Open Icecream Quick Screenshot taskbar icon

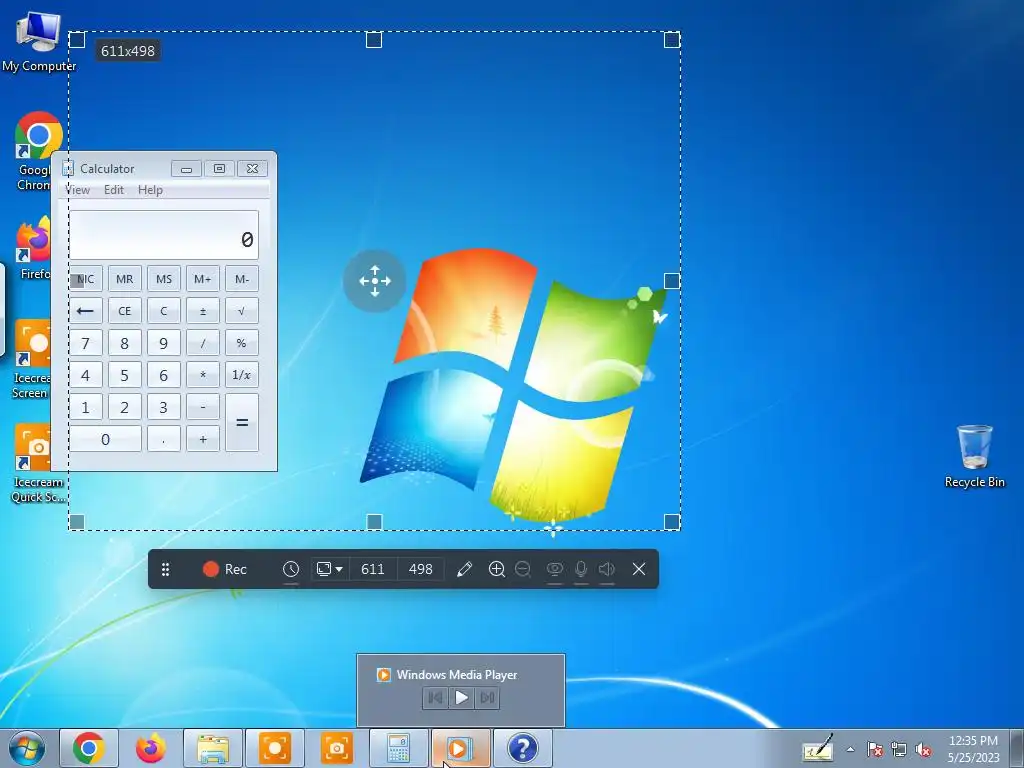336,748
